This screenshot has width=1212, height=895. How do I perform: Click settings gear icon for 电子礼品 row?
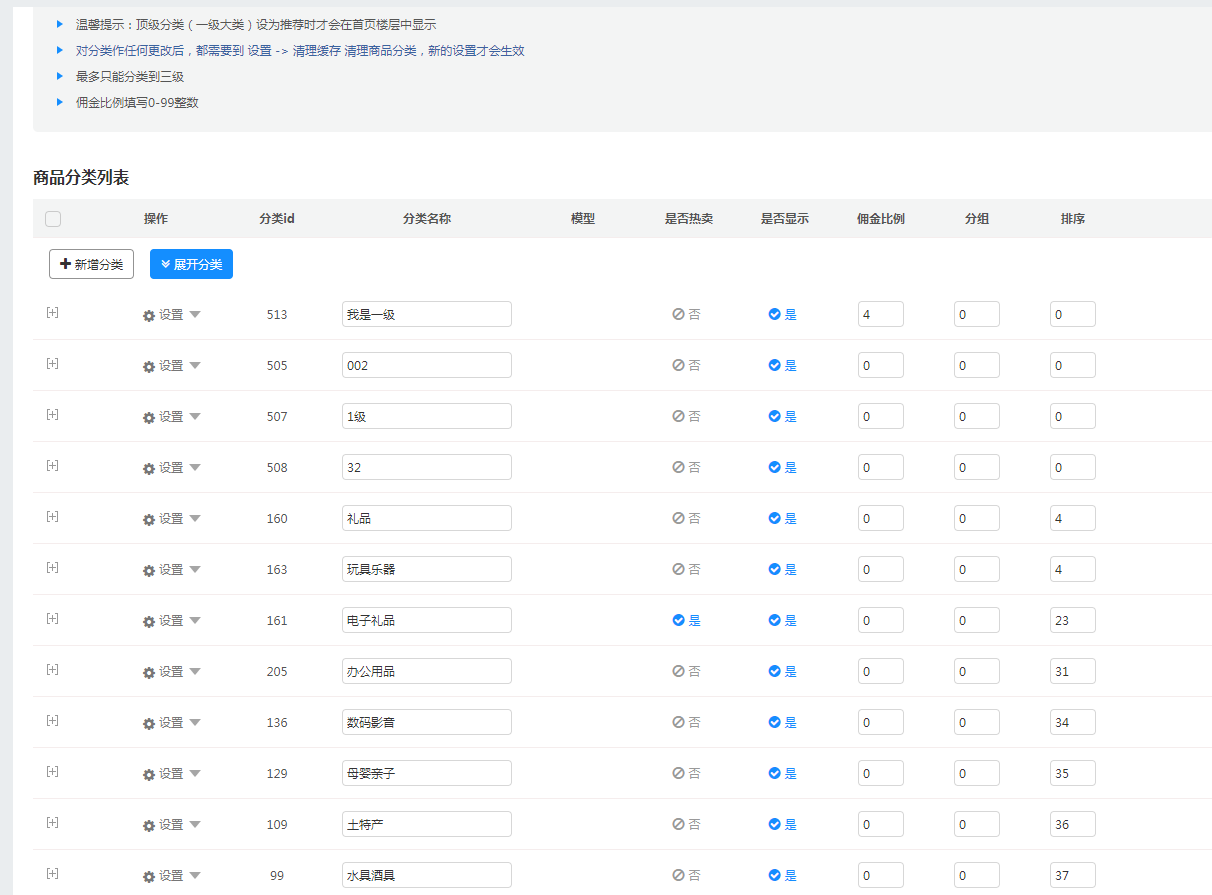[149, 621]
